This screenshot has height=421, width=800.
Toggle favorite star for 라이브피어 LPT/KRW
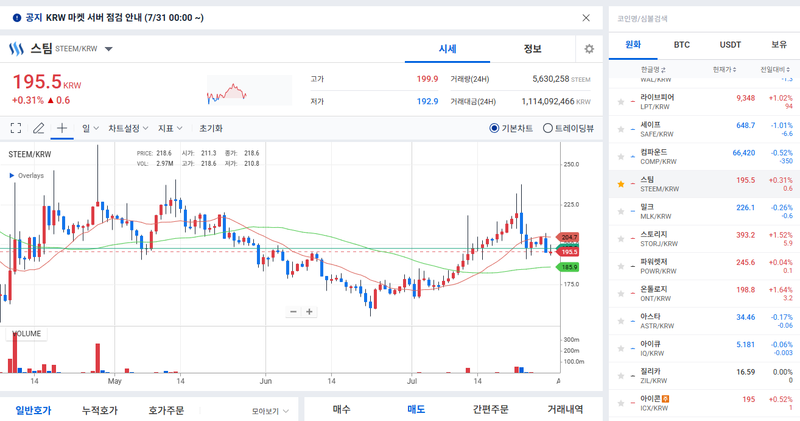(621, 102)
